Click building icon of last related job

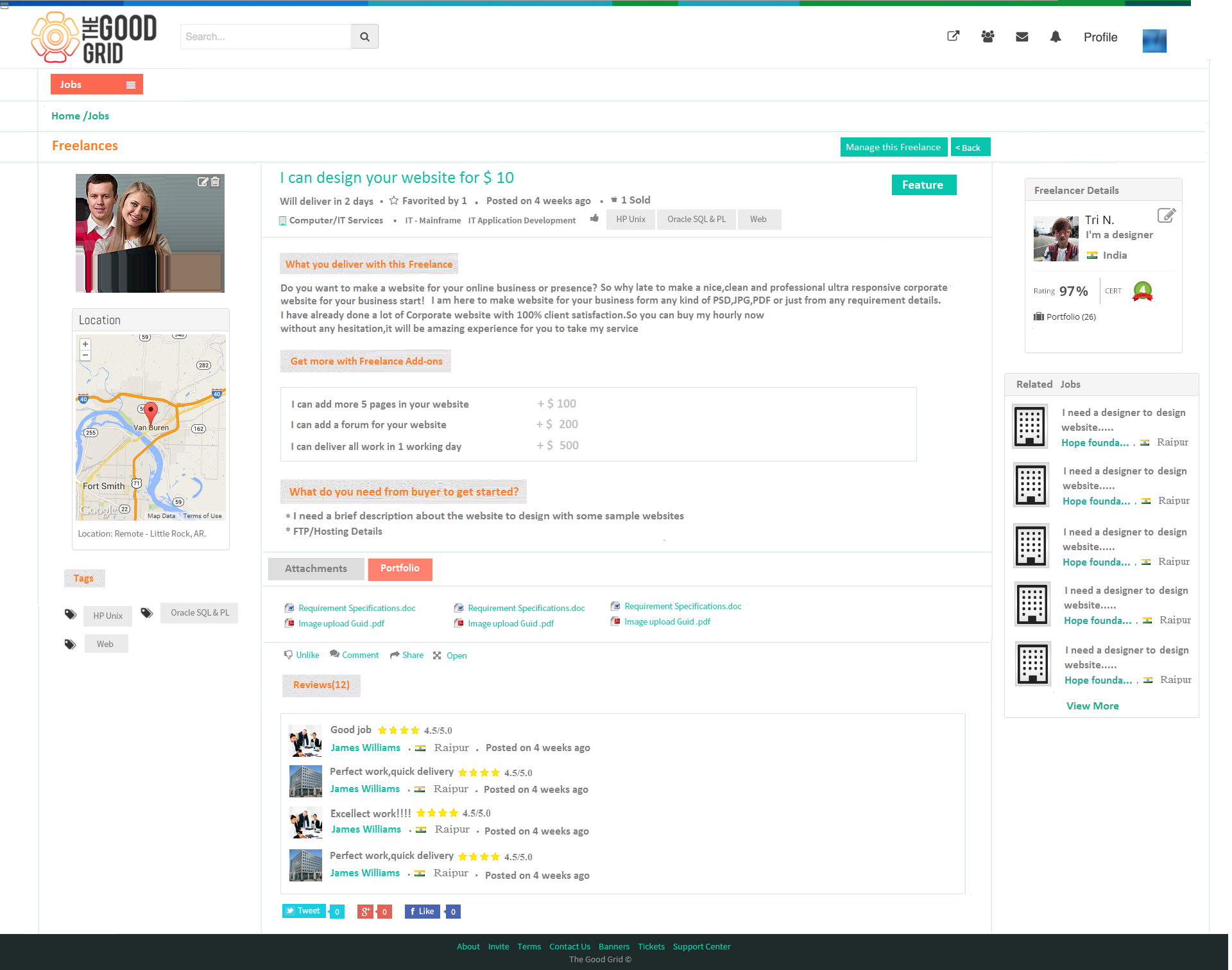pyautogui.click(x=1032, y=664)
